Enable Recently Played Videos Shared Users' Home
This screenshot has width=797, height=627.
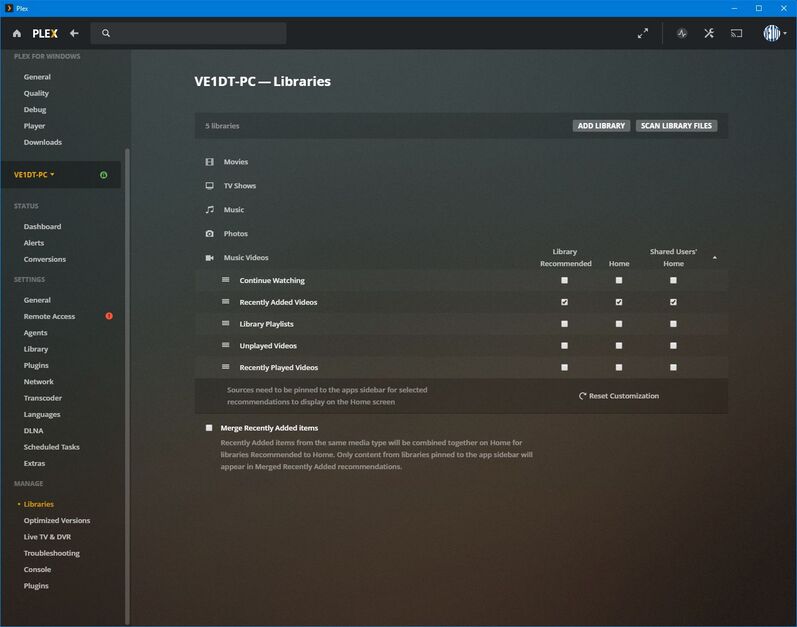673,368
